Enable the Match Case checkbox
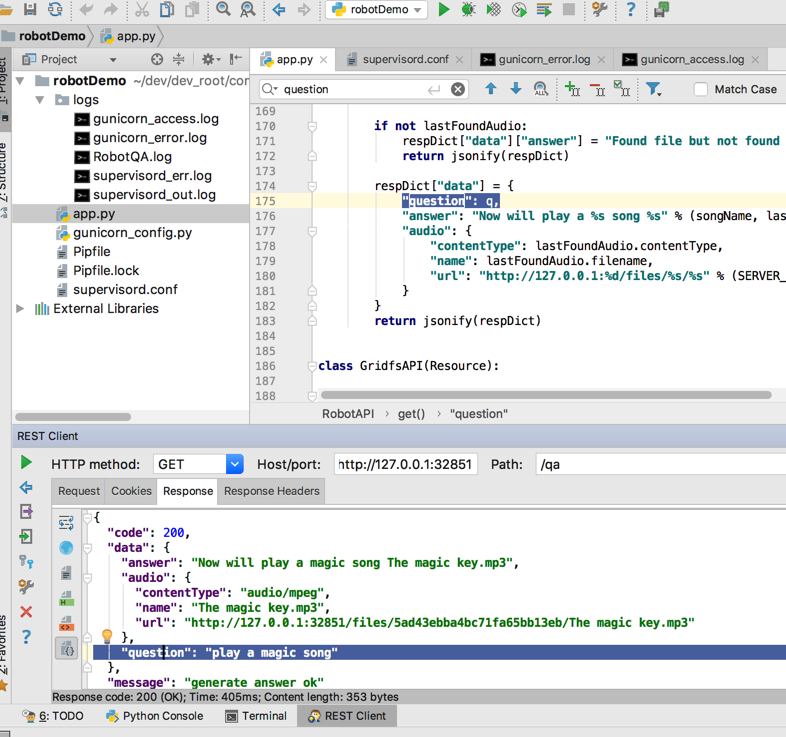 point(701,89)
